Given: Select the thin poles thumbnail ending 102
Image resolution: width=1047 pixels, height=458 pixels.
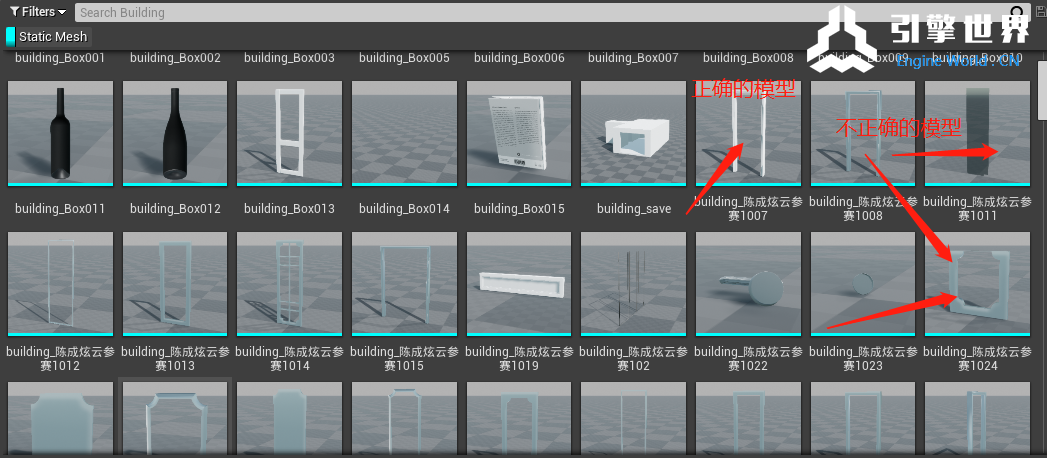Looking at the screenshot, I should (633, 284).
